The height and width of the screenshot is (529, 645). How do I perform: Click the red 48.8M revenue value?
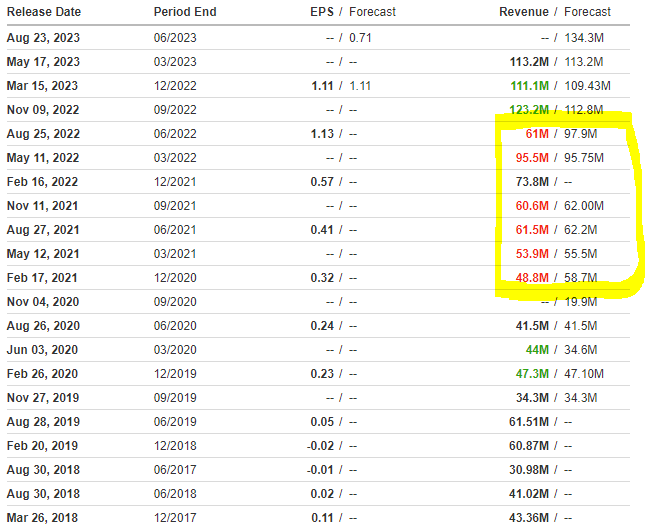pyautogui.click(x=529, y=278)
